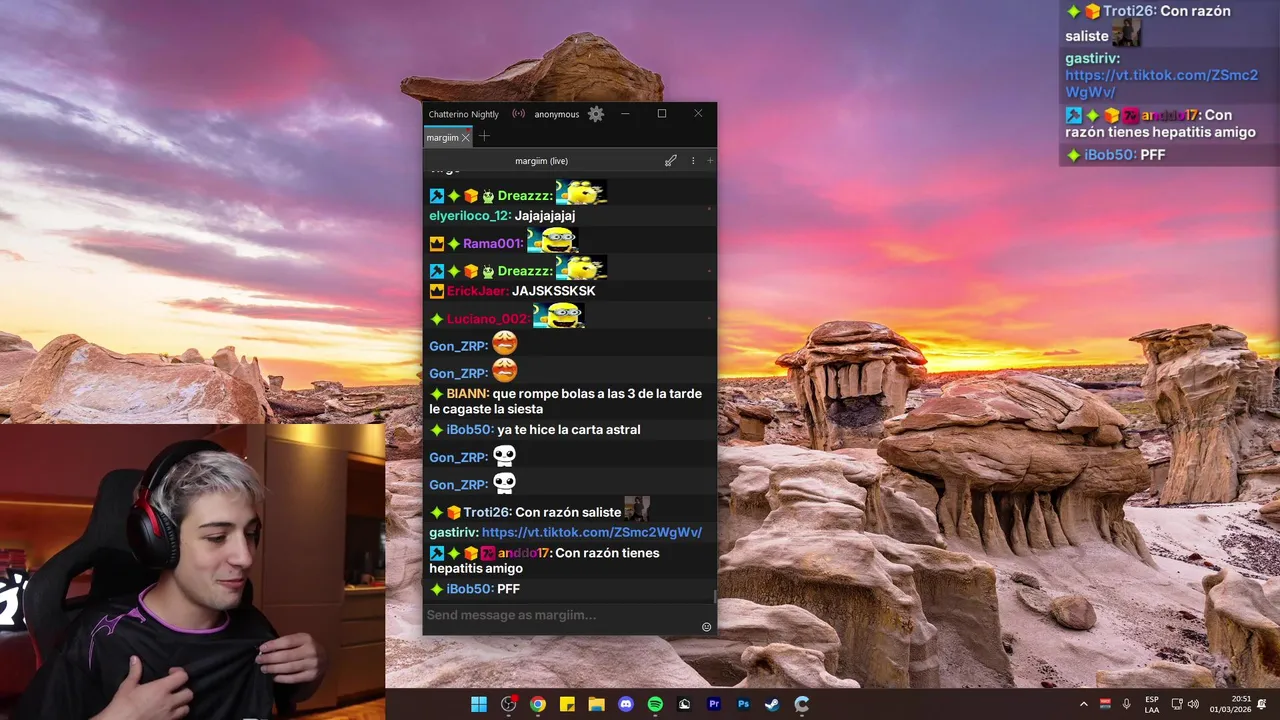The image size is (1280, 720).
Task: Click username BIANN in chat
Action: click(x=467, y=394)
